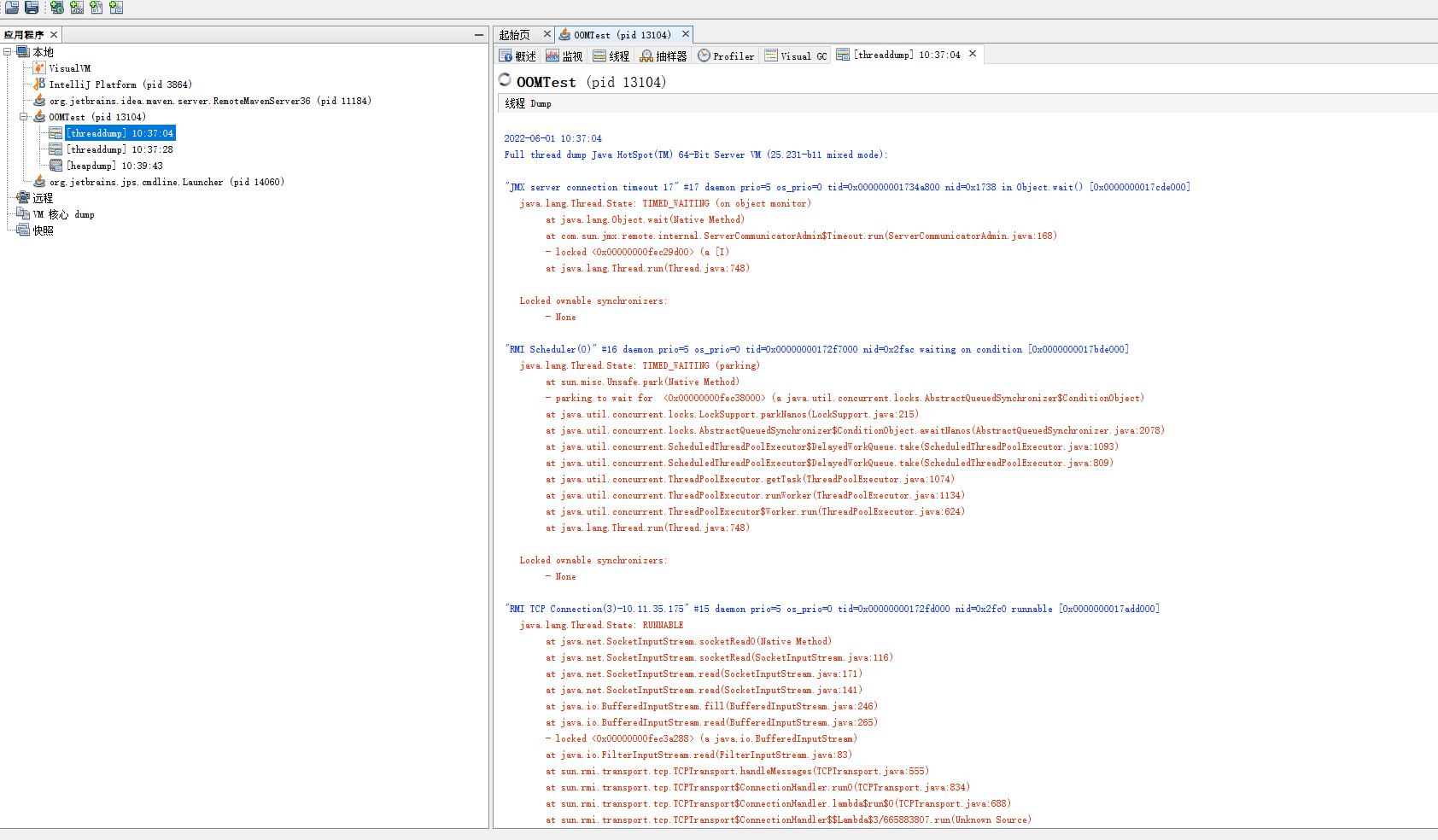Screen dimensions: 1438x840
Task: Switch to the 起始页 tab
Action: pos(515,35)
